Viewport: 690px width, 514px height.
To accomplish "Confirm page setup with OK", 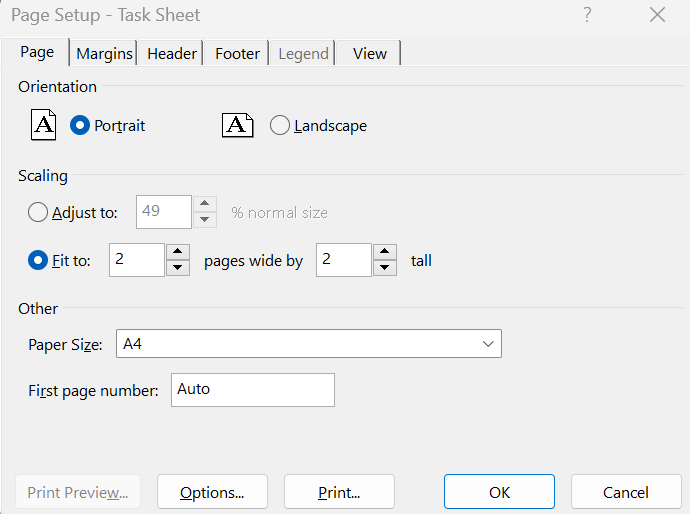I will 499,492.
